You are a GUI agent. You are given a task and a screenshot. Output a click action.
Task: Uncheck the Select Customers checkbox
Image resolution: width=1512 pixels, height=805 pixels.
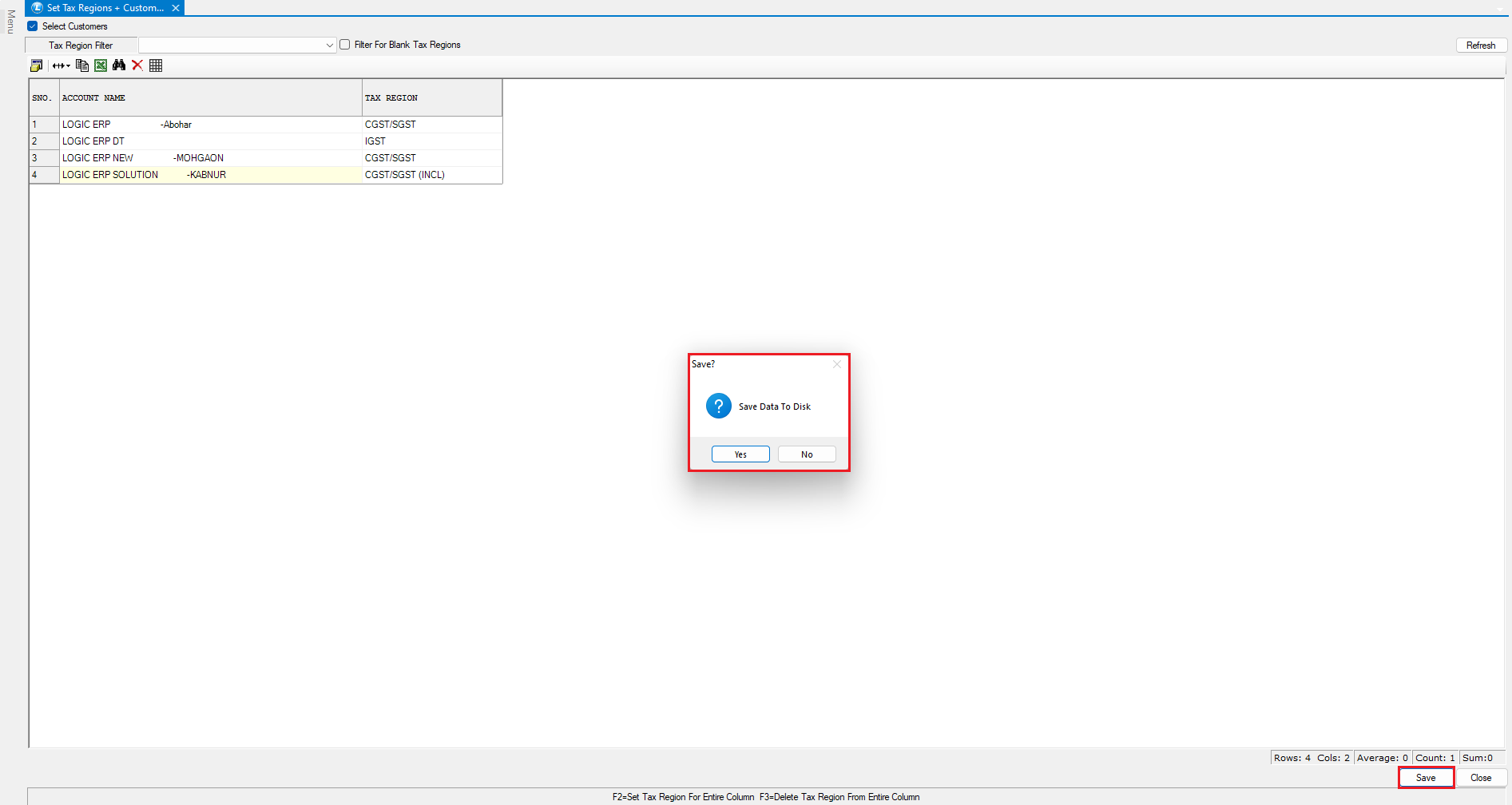point(33,26)
